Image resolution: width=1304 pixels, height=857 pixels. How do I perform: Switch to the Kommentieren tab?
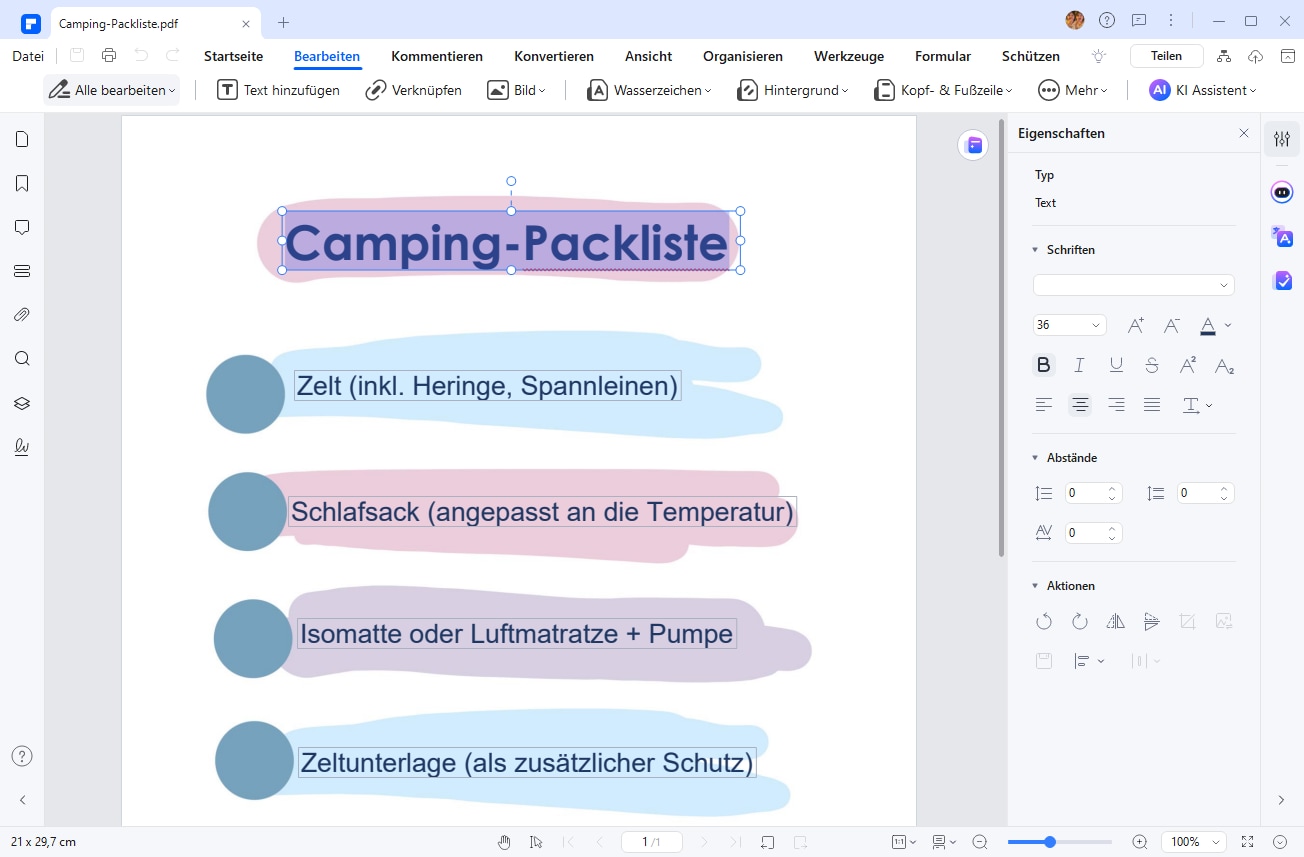pos(437,56)
